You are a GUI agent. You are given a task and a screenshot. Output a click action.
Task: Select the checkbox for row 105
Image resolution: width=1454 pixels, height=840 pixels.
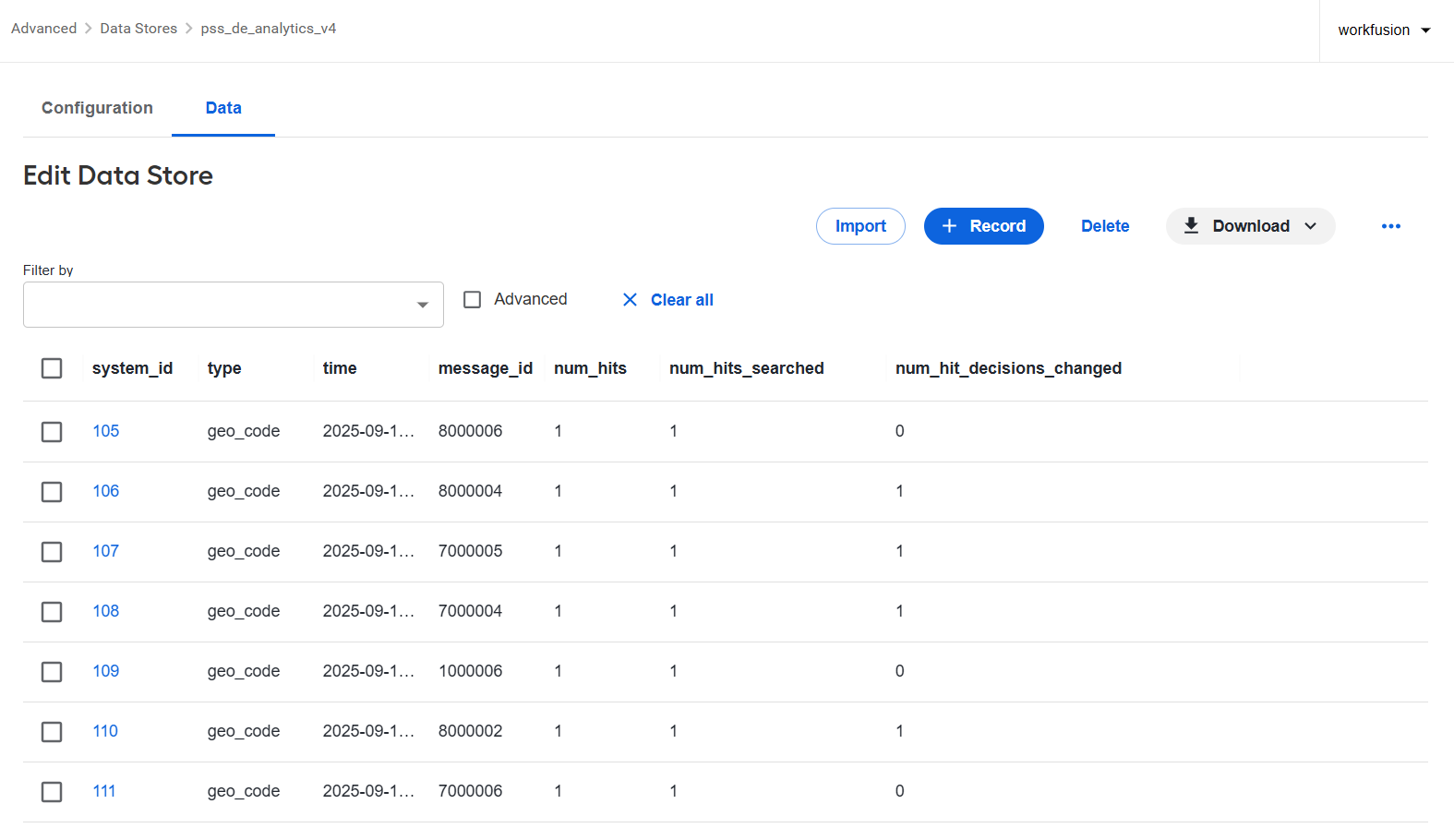52,432
